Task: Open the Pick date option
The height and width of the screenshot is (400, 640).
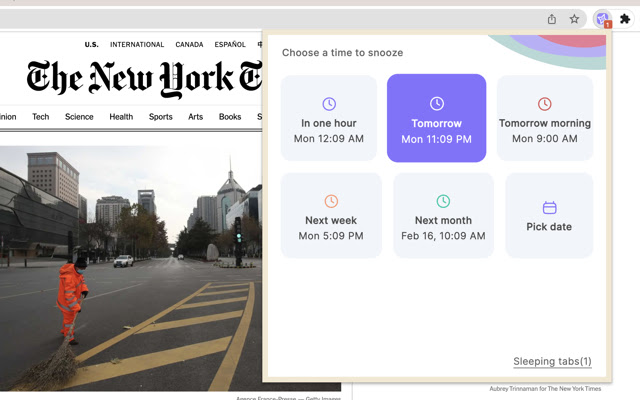Action: click(549, 215)
